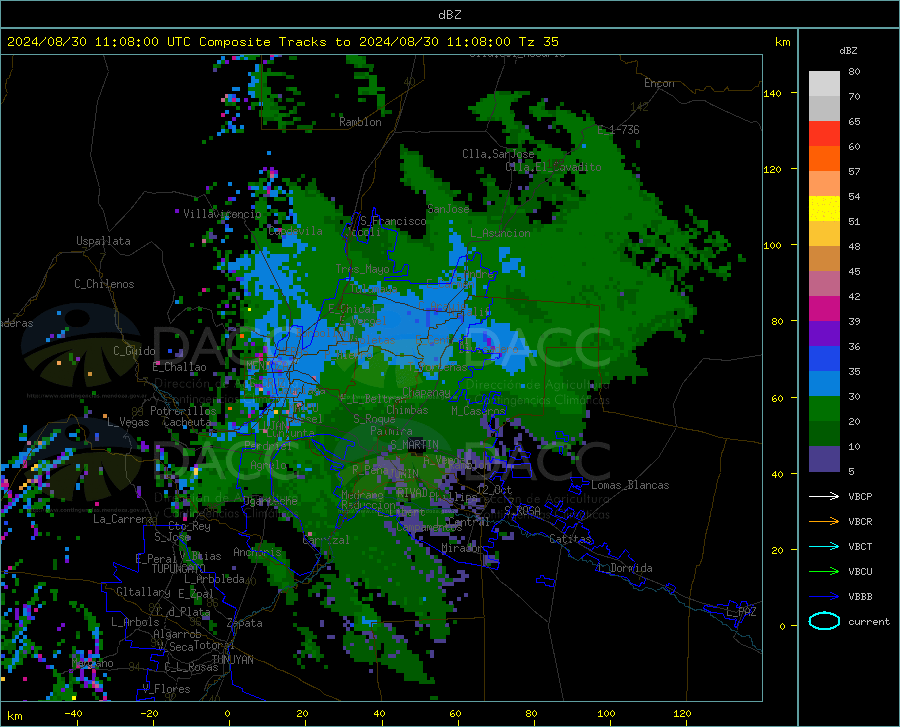The width and height of the screenshot is (900, 727).
Task: Click the 'Encon' map label
Action: coord(659,83)
